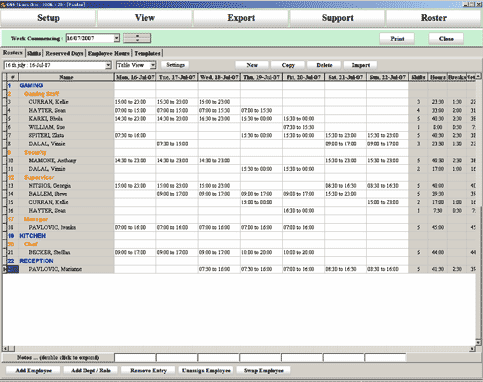Click the Close button
Screen dimensions: 483x382
(x=446, y=39)
